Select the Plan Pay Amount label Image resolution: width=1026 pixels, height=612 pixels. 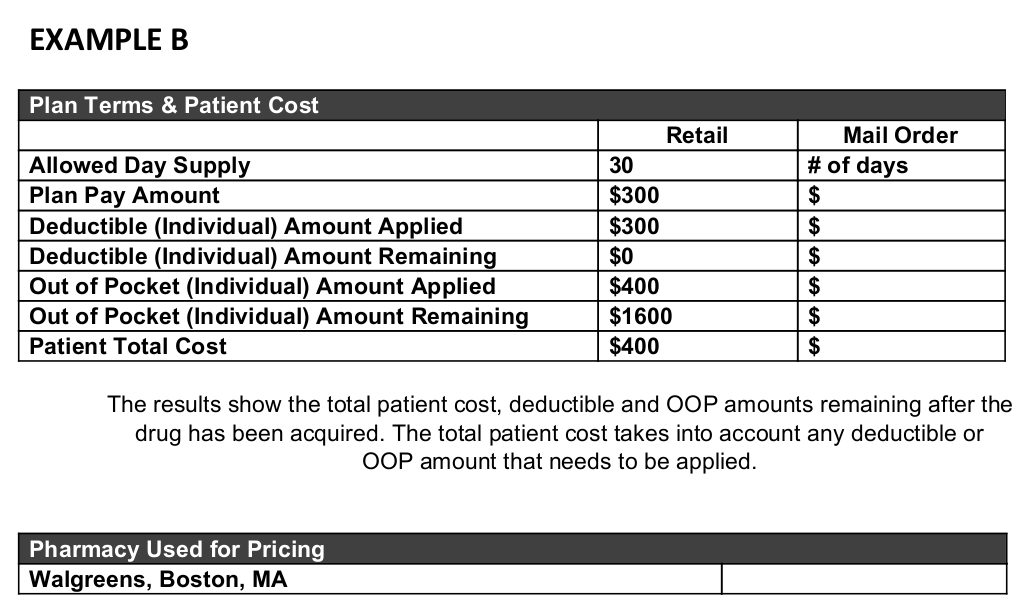(124, 196)
